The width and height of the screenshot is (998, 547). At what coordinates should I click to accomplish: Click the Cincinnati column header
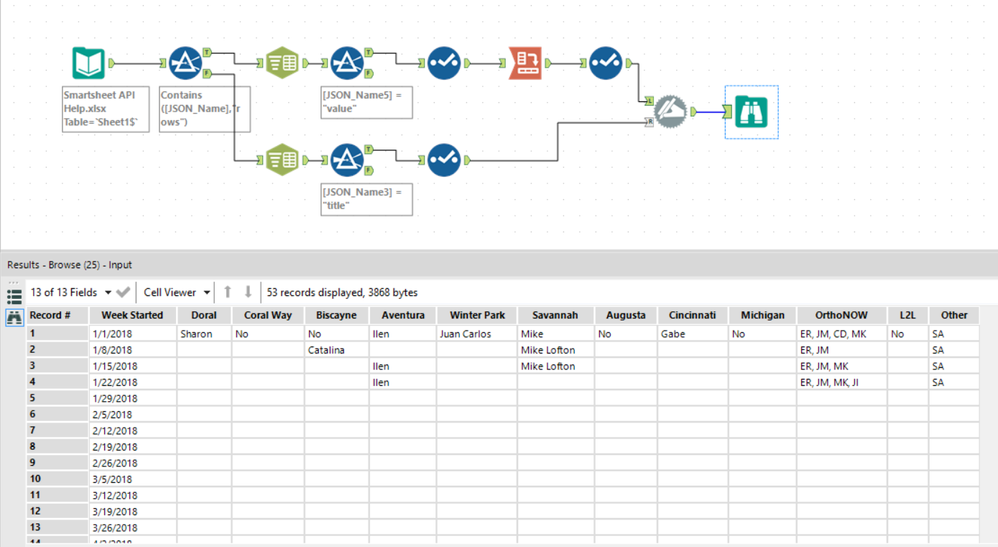tap(692, 315)
